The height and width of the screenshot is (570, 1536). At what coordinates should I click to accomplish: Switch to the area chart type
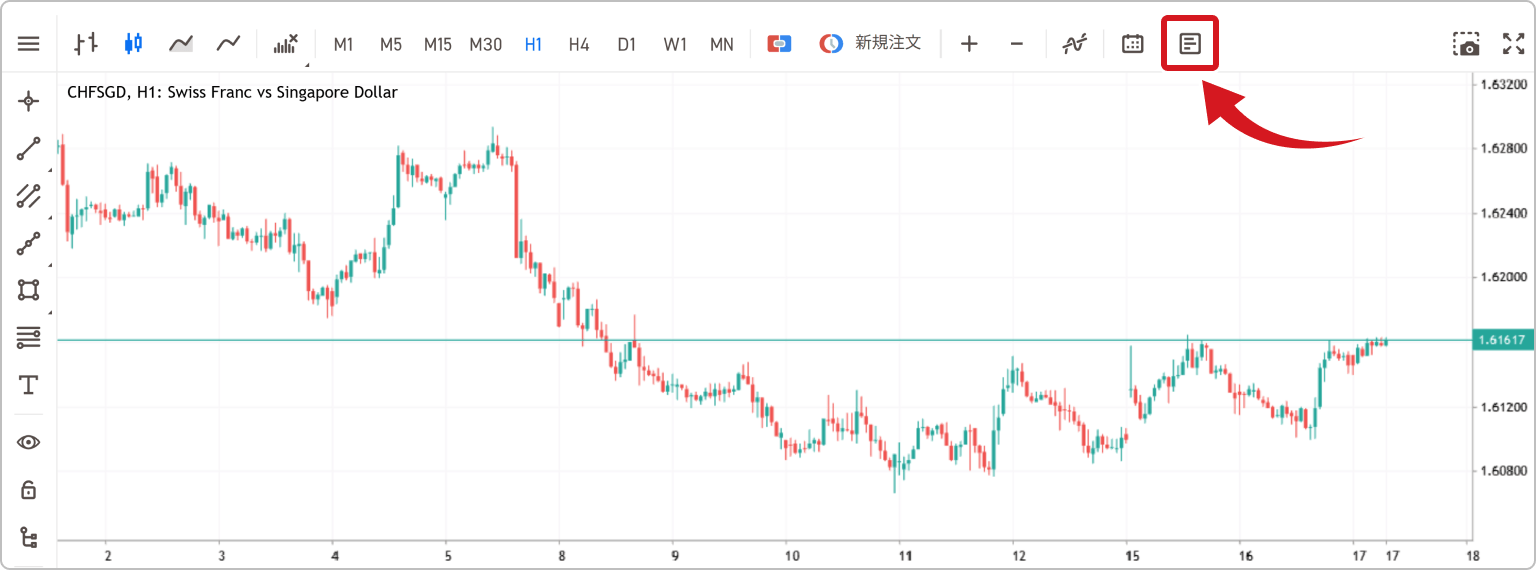181,44
